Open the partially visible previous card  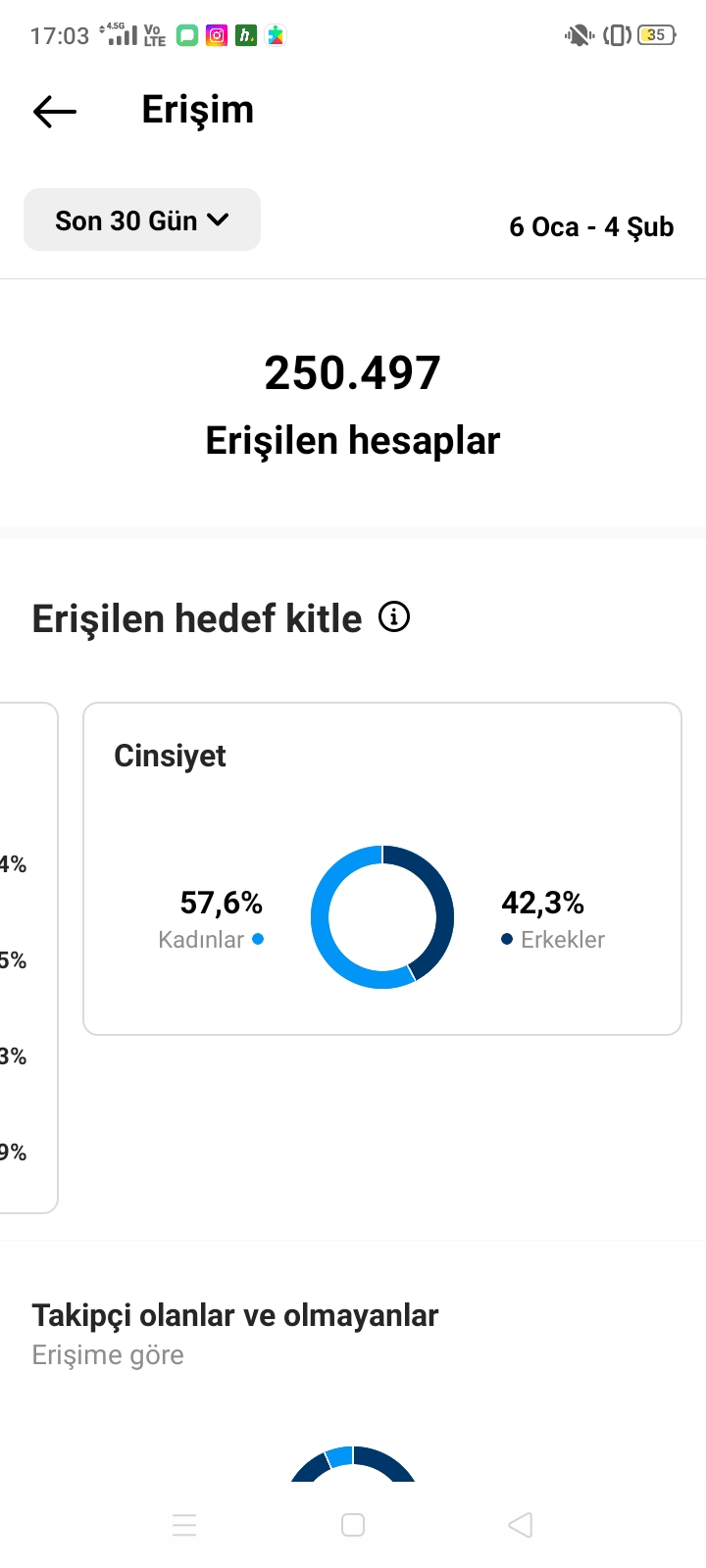28,957
